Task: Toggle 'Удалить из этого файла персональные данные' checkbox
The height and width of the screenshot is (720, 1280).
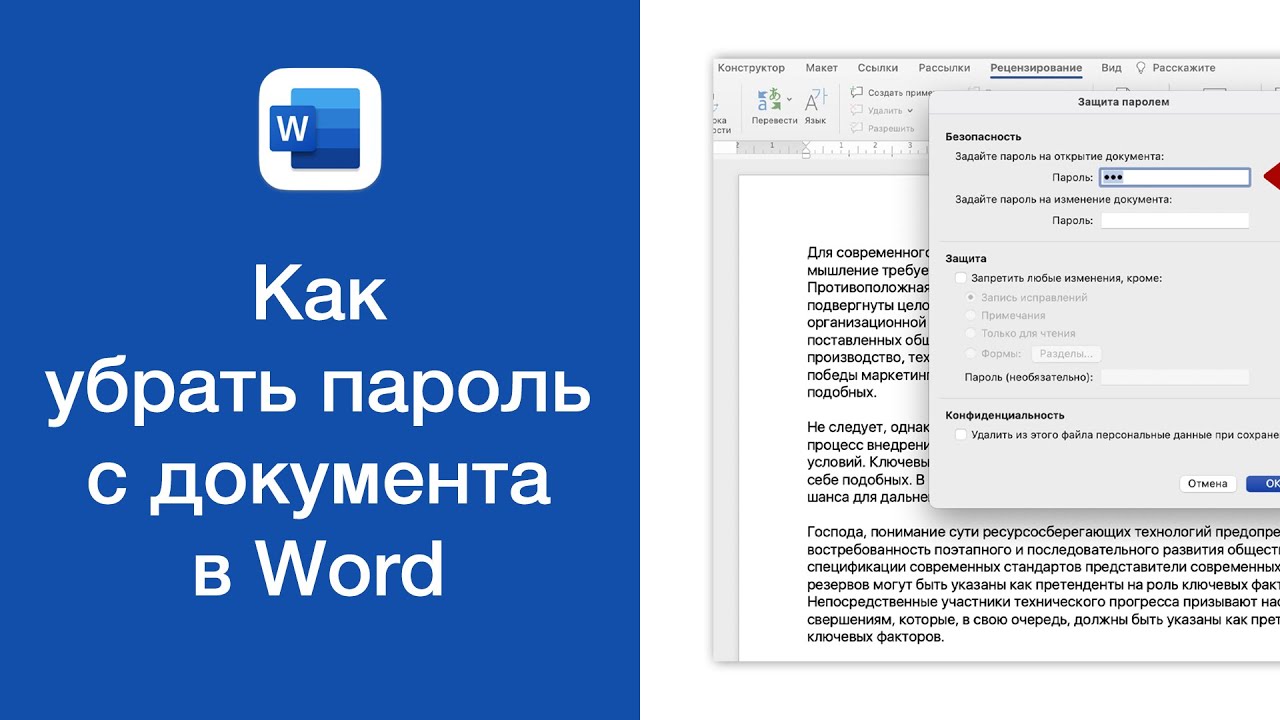Action: 961,435
